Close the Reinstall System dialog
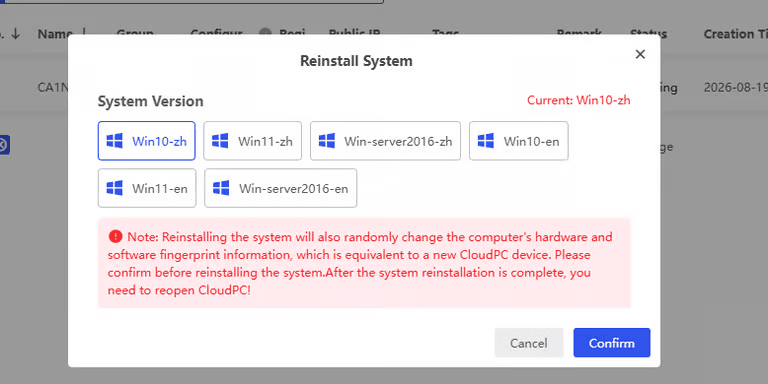Viewport: 768px width, 384px height. point(640,54)
